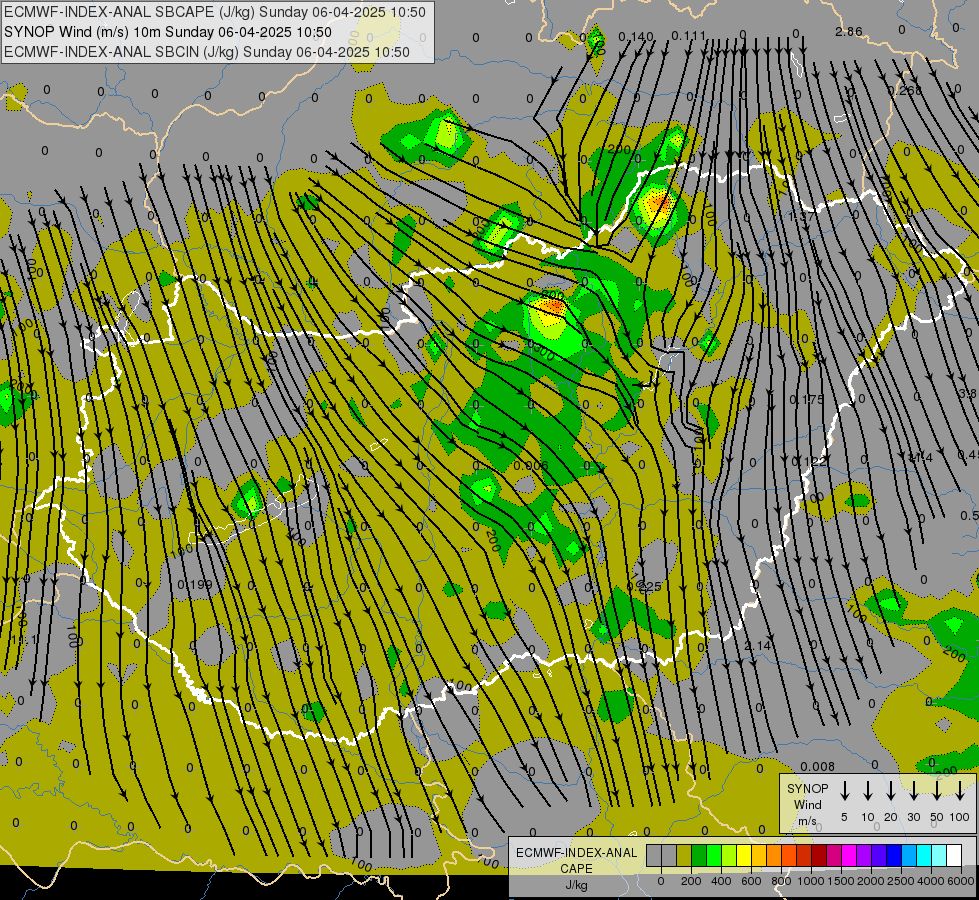
Task: Click the 2.14 value on the map
Action: pyautogui.click(x=758, y=645)
